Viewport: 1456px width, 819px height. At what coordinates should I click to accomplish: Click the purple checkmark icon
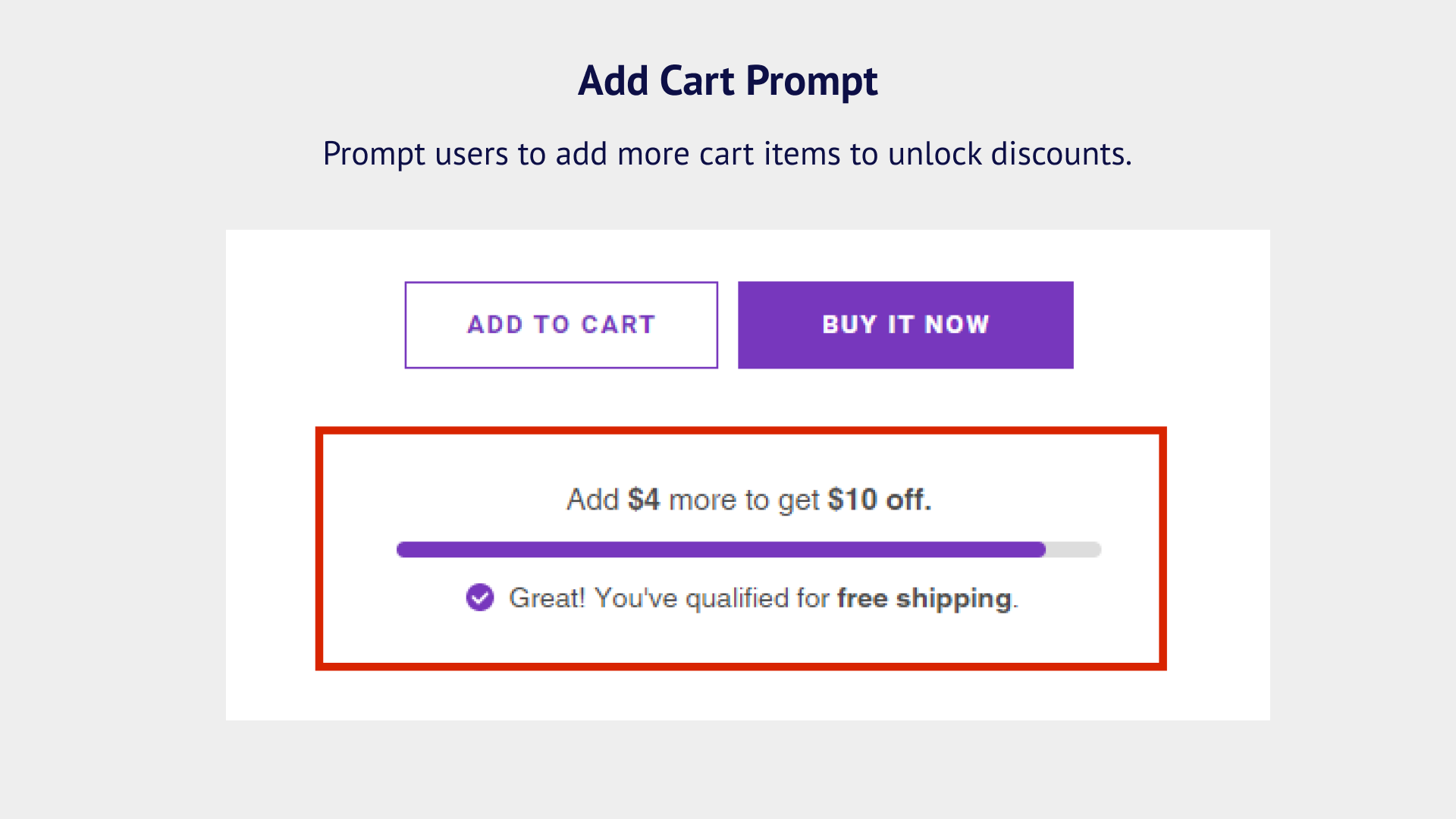(x=480, y=598)
